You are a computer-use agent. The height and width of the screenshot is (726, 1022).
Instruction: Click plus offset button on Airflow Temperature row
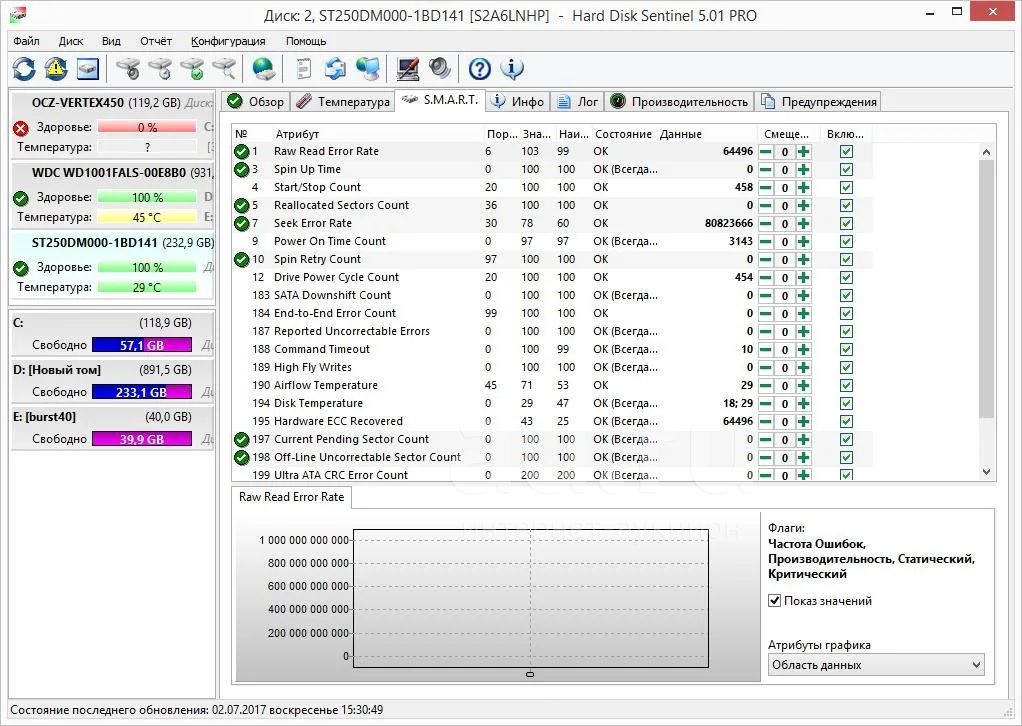(x=804, y=386)
